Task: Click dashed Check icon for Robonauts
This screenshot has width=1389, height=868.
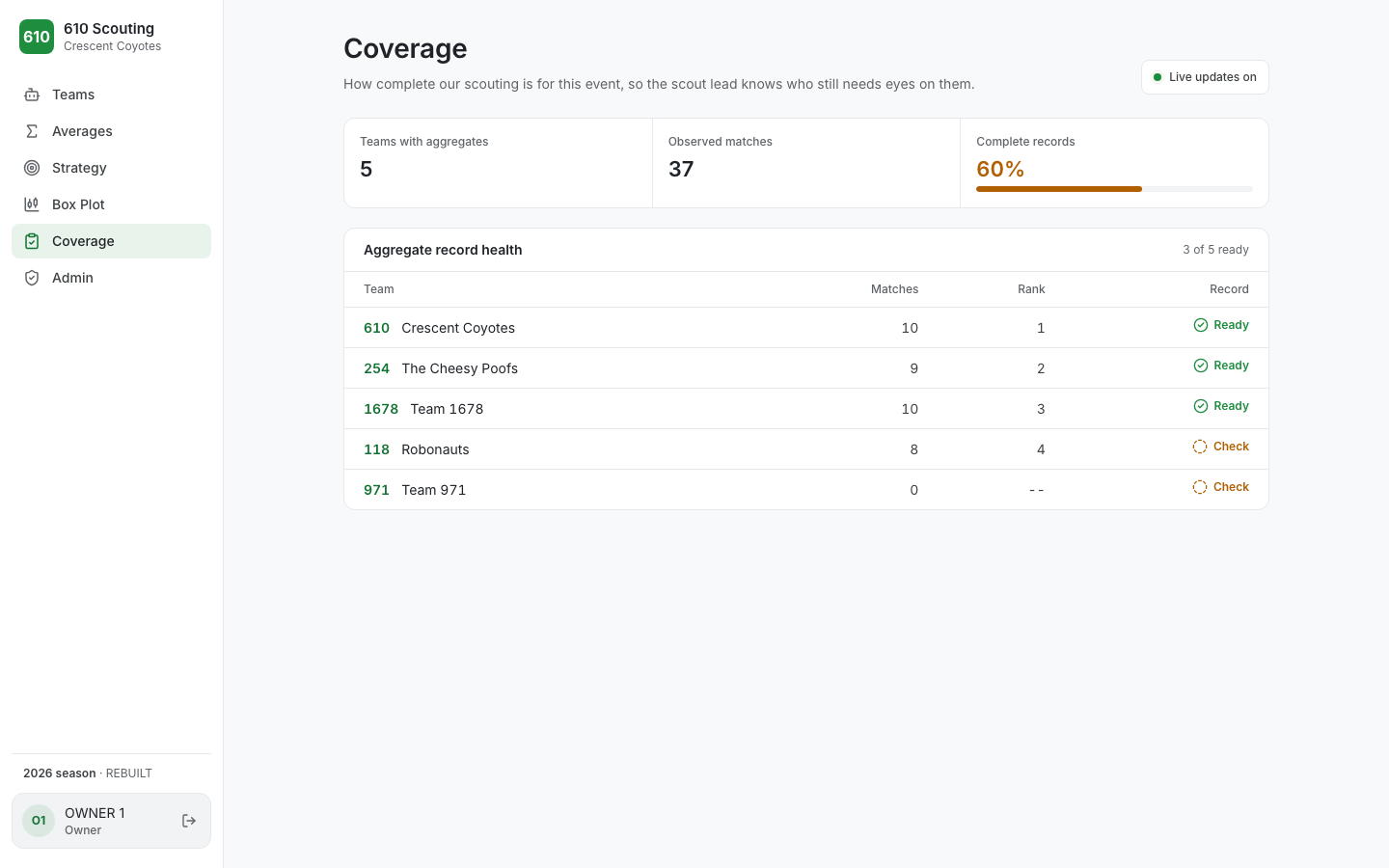Action: (1200, 447)
